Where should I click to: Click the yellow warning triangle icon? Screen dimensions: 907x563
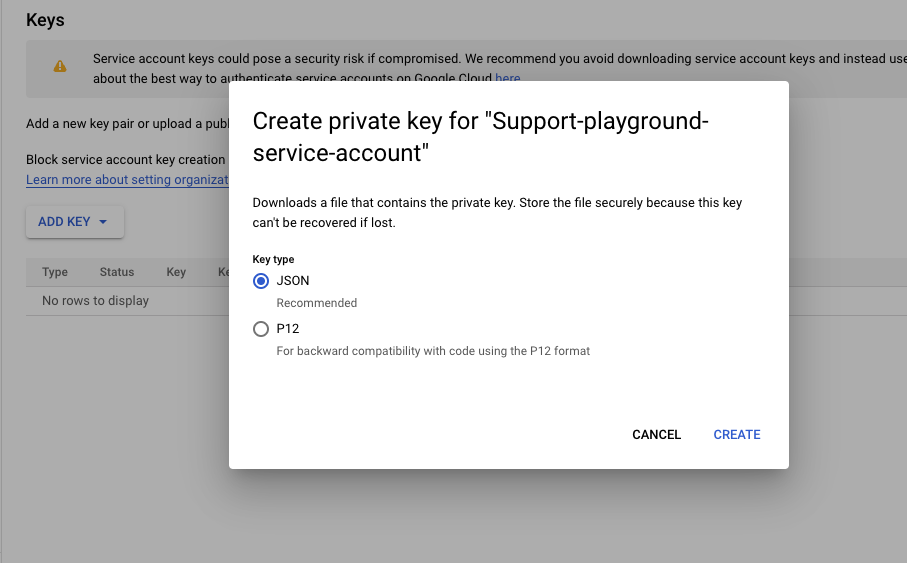(60, 67)
